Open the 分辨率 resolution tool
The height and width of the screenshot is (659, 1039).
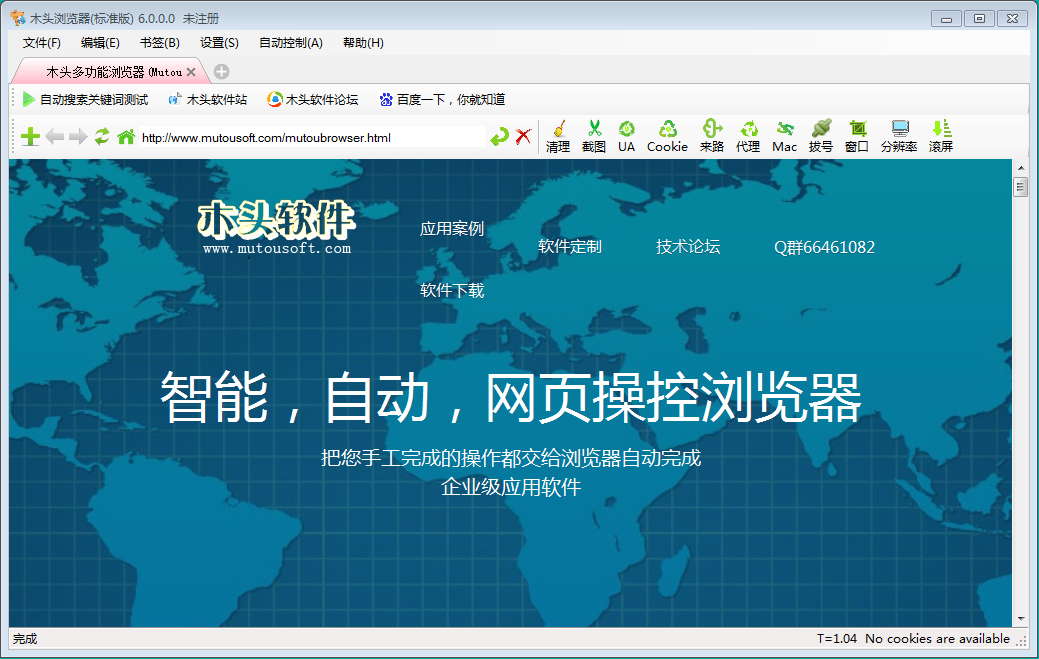899,136
